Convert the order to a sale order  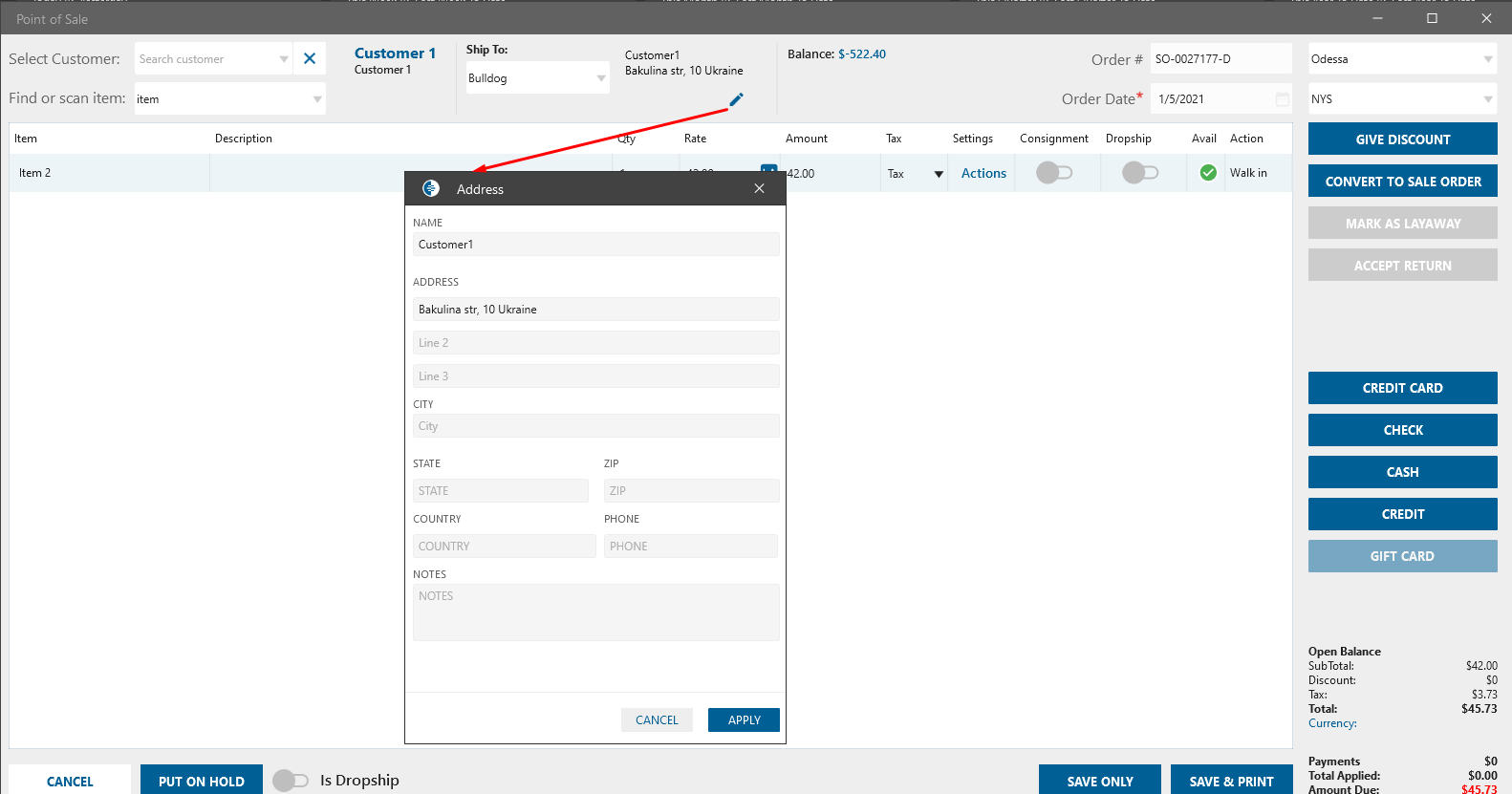1403,181
